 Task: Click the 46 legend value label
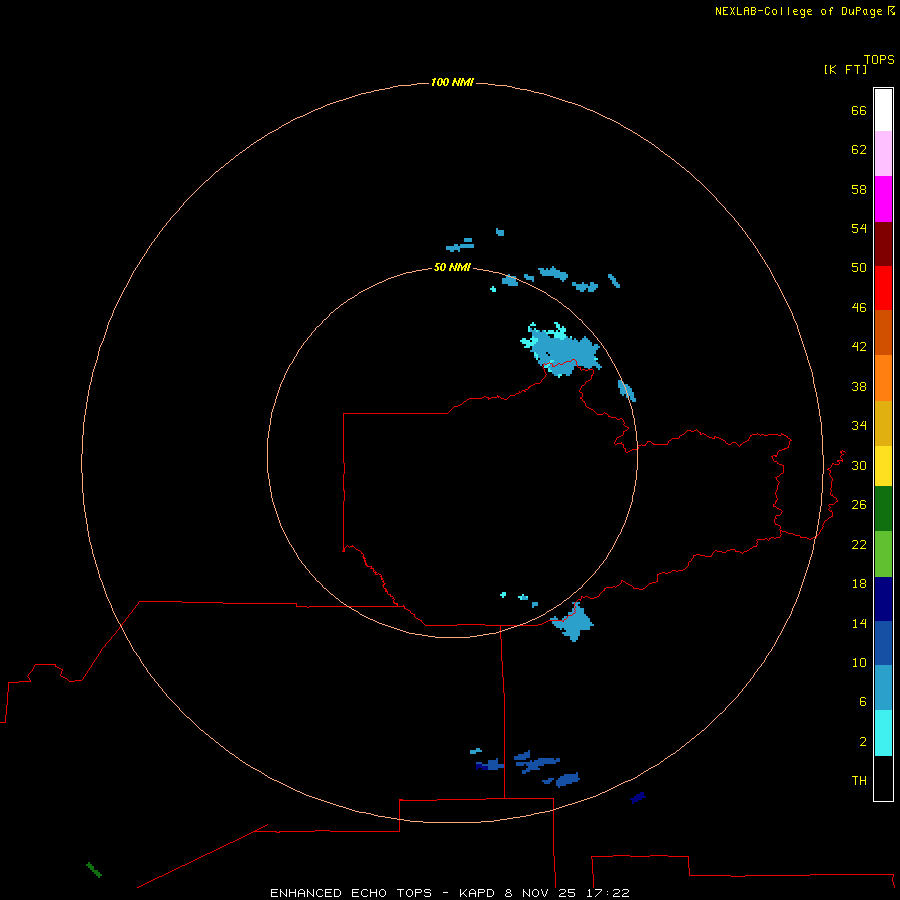[859, 308]
